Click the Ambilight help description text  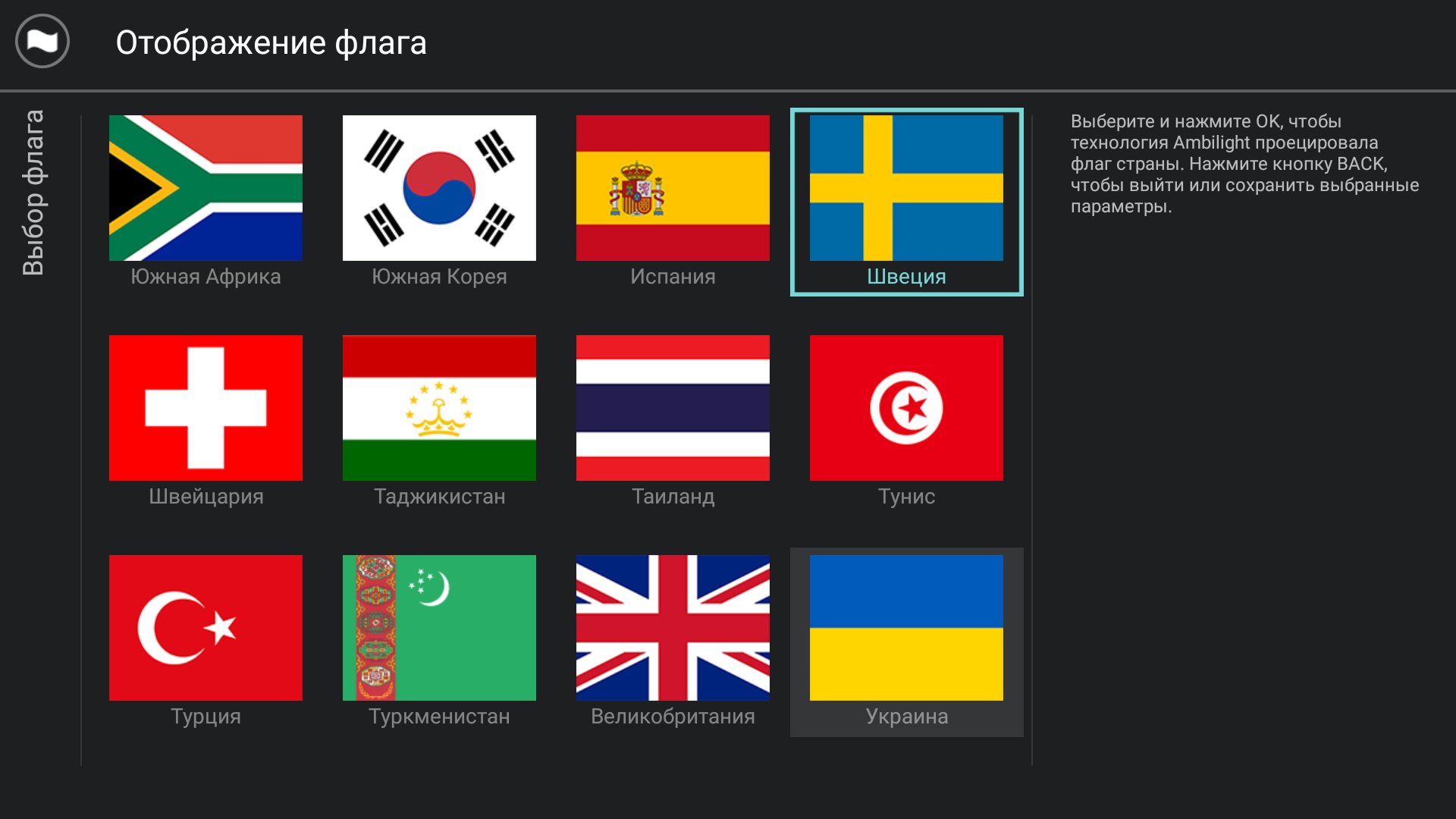[x=1244, y=164]
